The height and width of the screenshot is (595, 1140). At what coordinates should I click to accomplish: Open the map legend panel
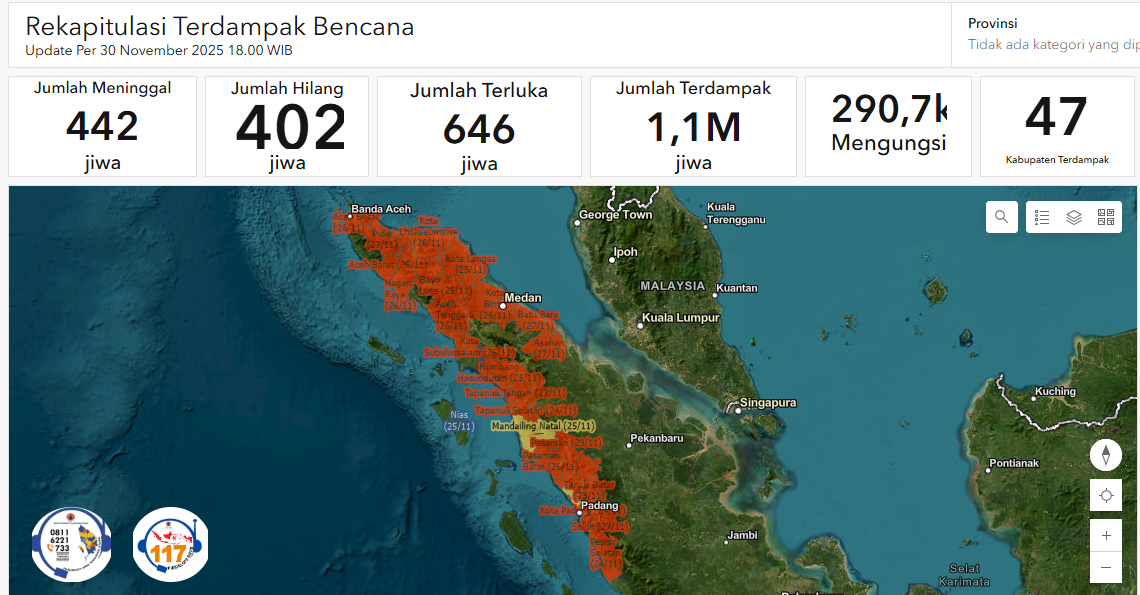pyautogui.click(x=1041, y=216)
